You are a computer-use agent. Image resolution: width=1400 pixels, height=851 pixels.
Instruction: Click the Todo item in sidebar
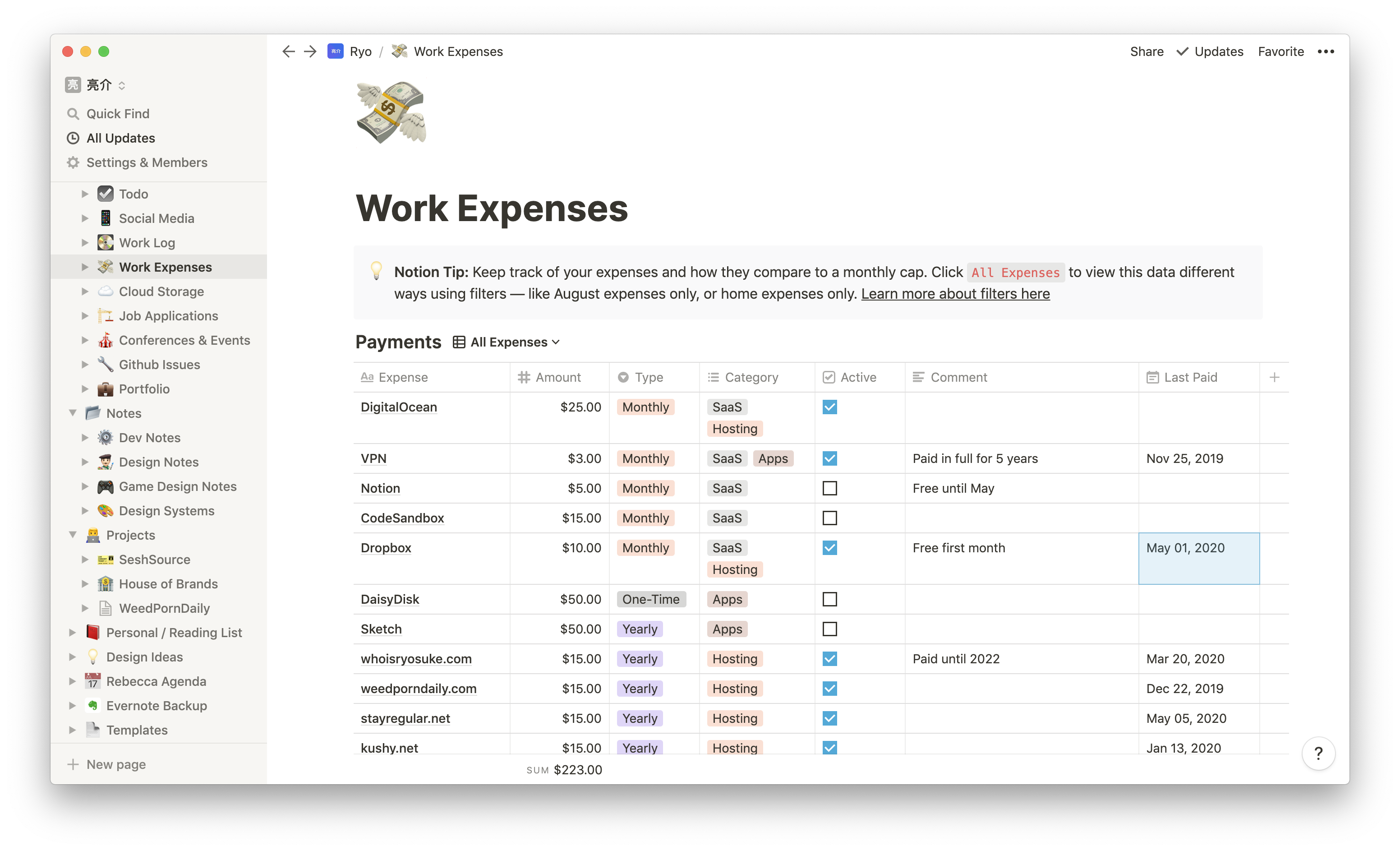click(133, 193)
